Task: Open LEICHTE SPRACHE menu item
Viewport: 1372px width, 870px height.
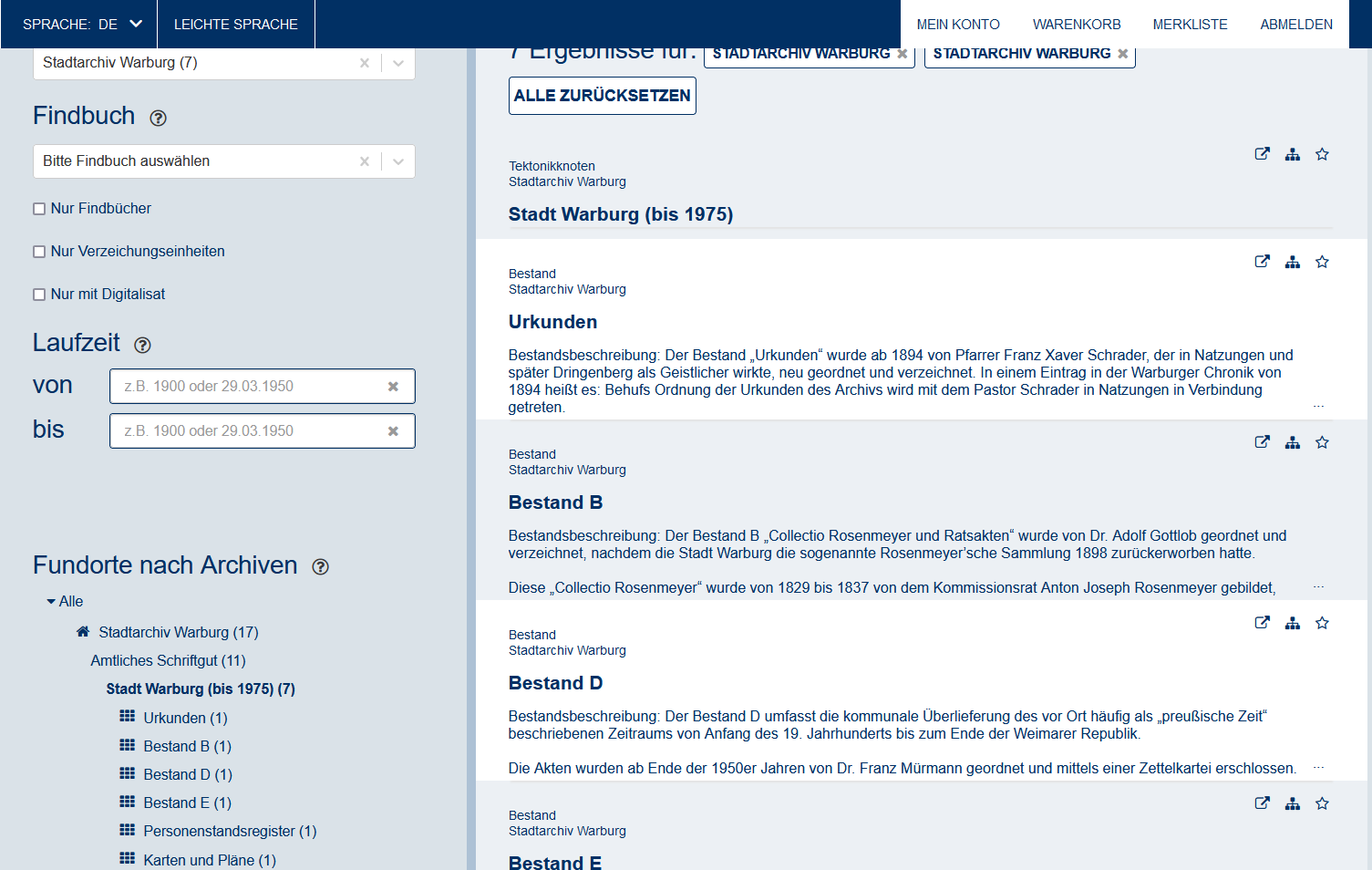Action: [236, 25]
